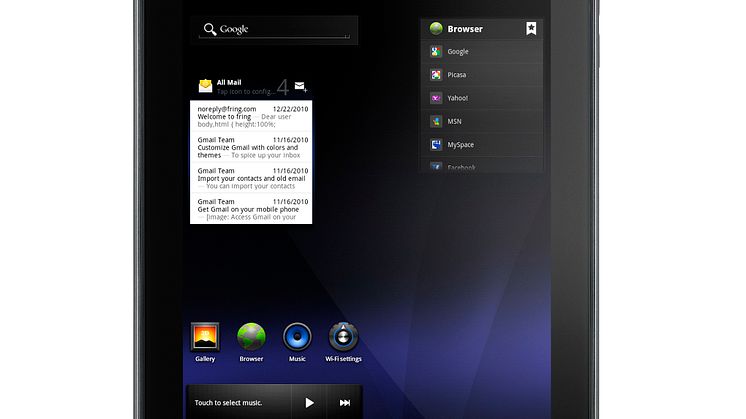Tap the MSN bookmark favicon
746x419 pixels.
point(436,121)
